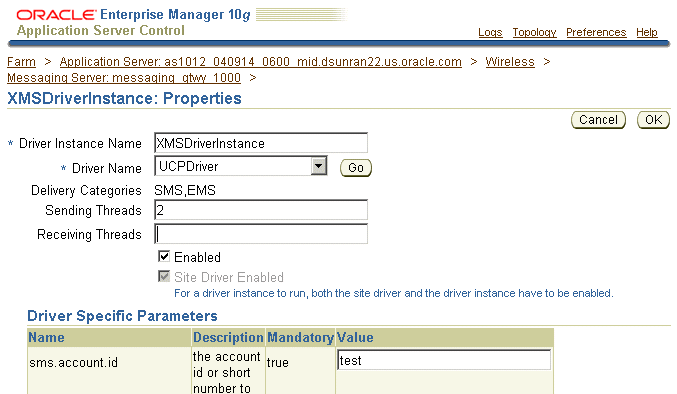
Task: Click the mandatory 'true' cell
Action: (277, 362)
